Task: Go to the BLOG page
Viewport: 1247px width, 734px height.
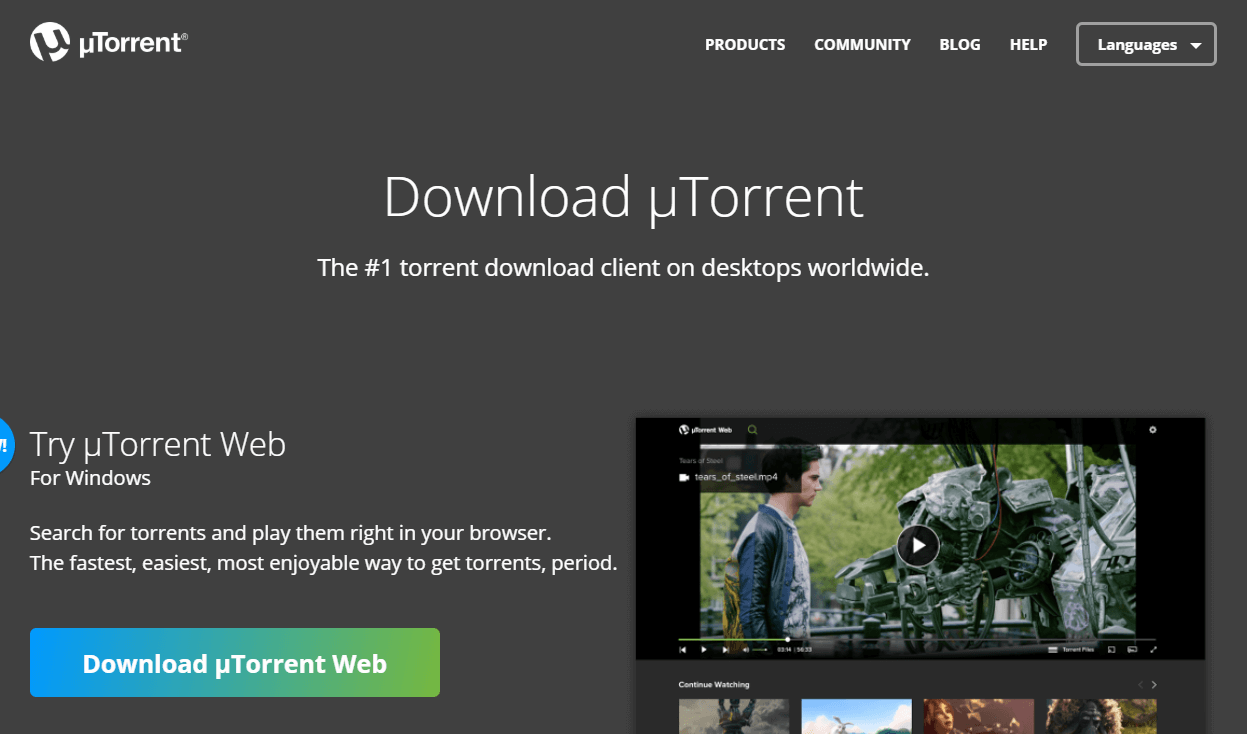Action: (x=960, y=45)
